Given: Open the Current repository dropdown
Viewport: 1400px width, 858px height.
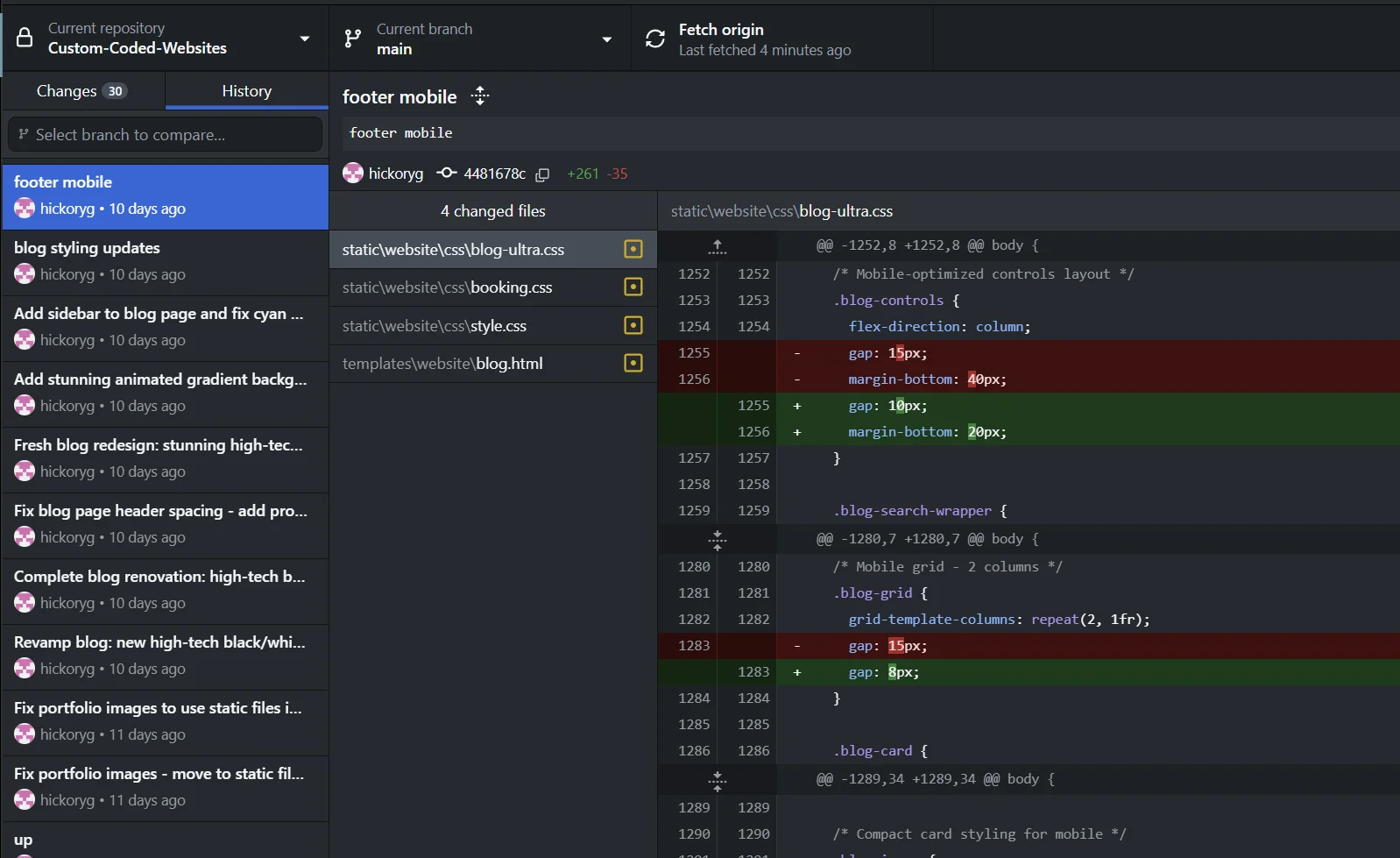Looking at the screenshot, I should (x=165, y=39).
